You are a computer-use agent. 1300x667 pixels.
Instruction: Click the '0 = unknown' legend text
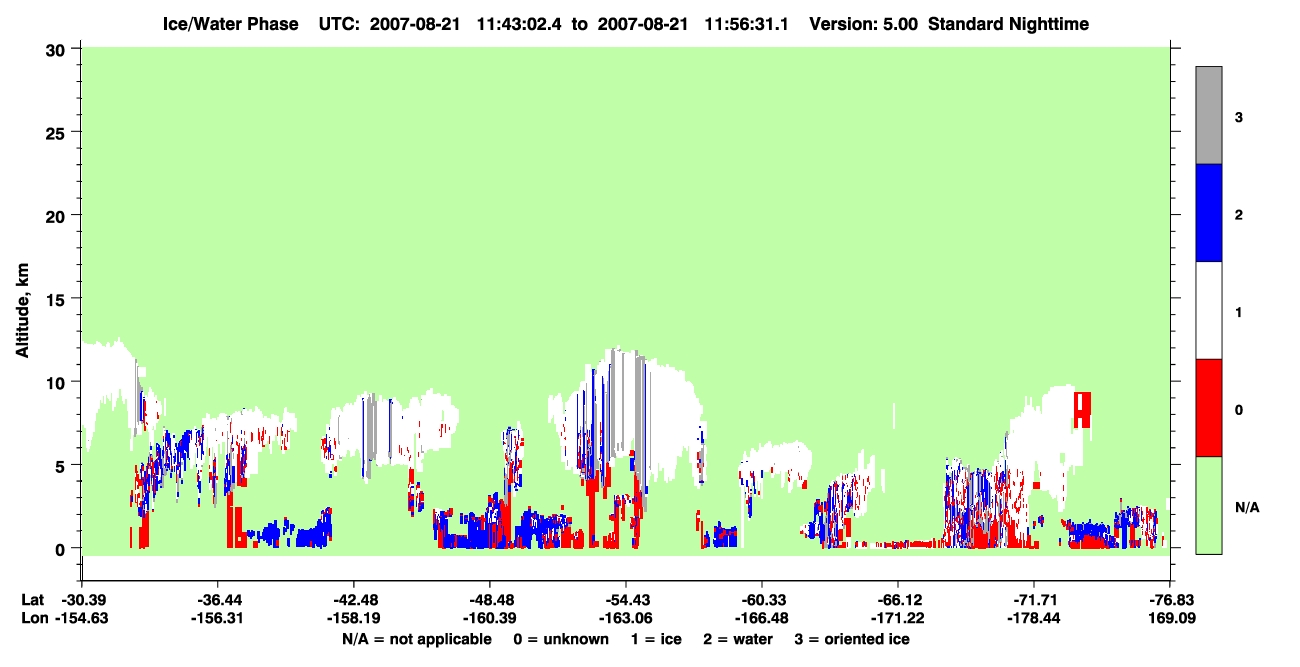(x=560, y=639)
